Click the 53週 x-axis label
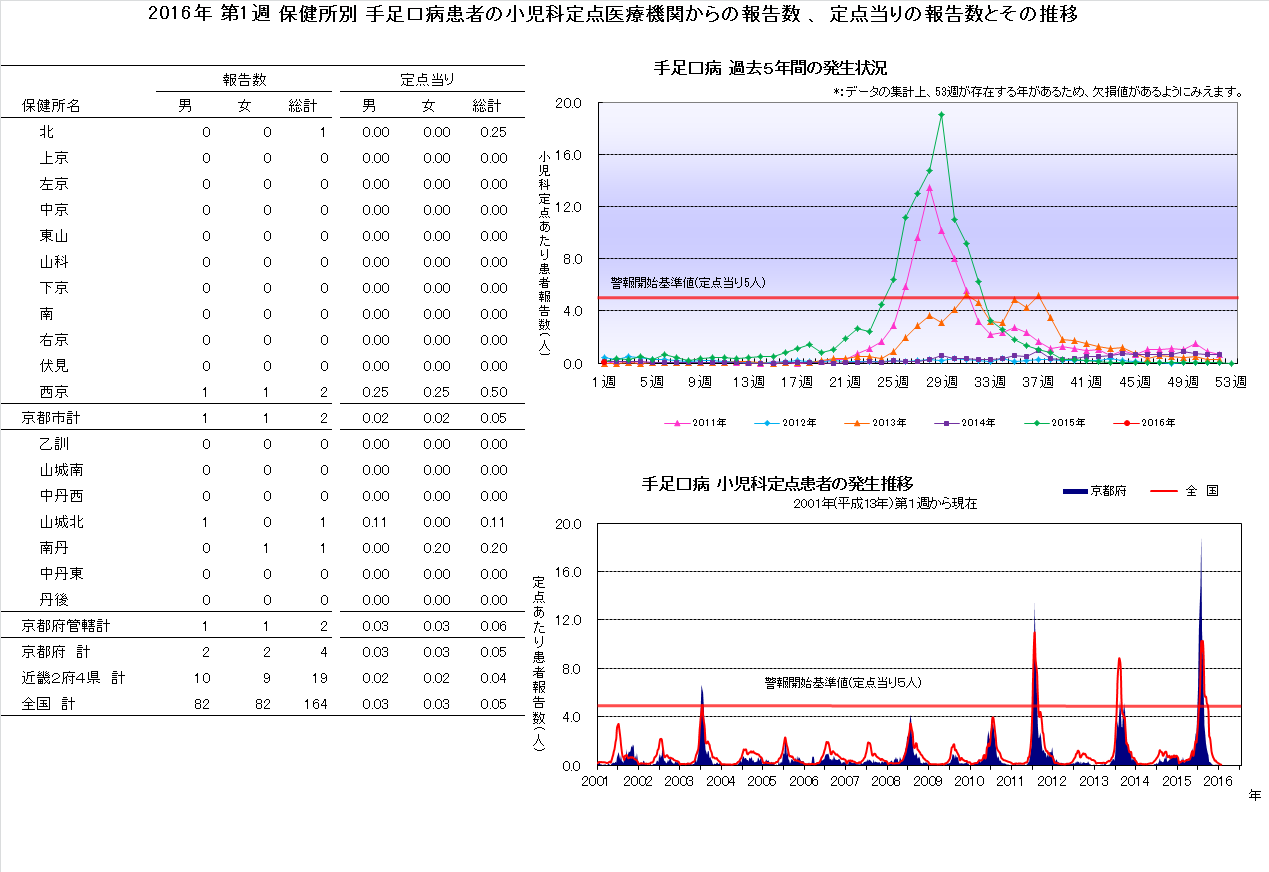 click(1232, 381)
